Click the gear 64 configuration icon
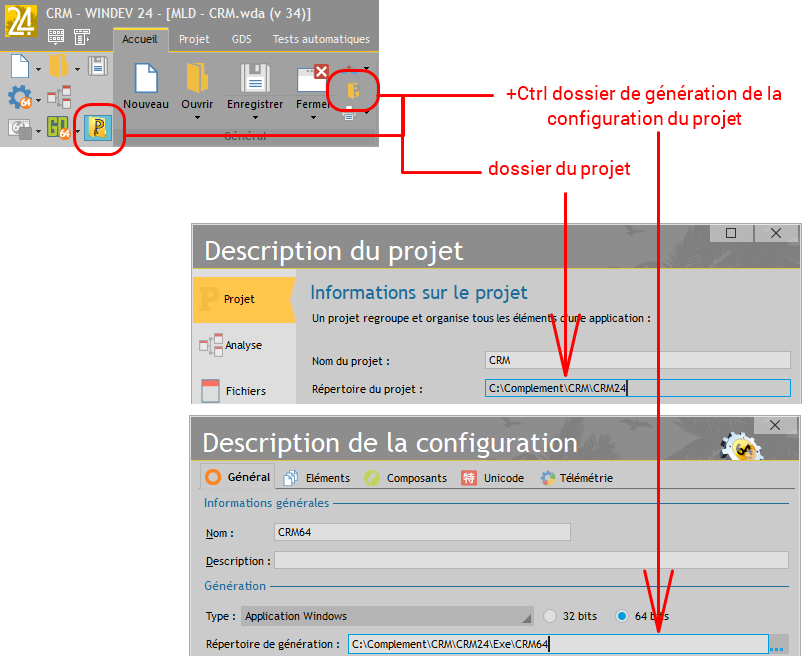 click(x=19, y=97)
